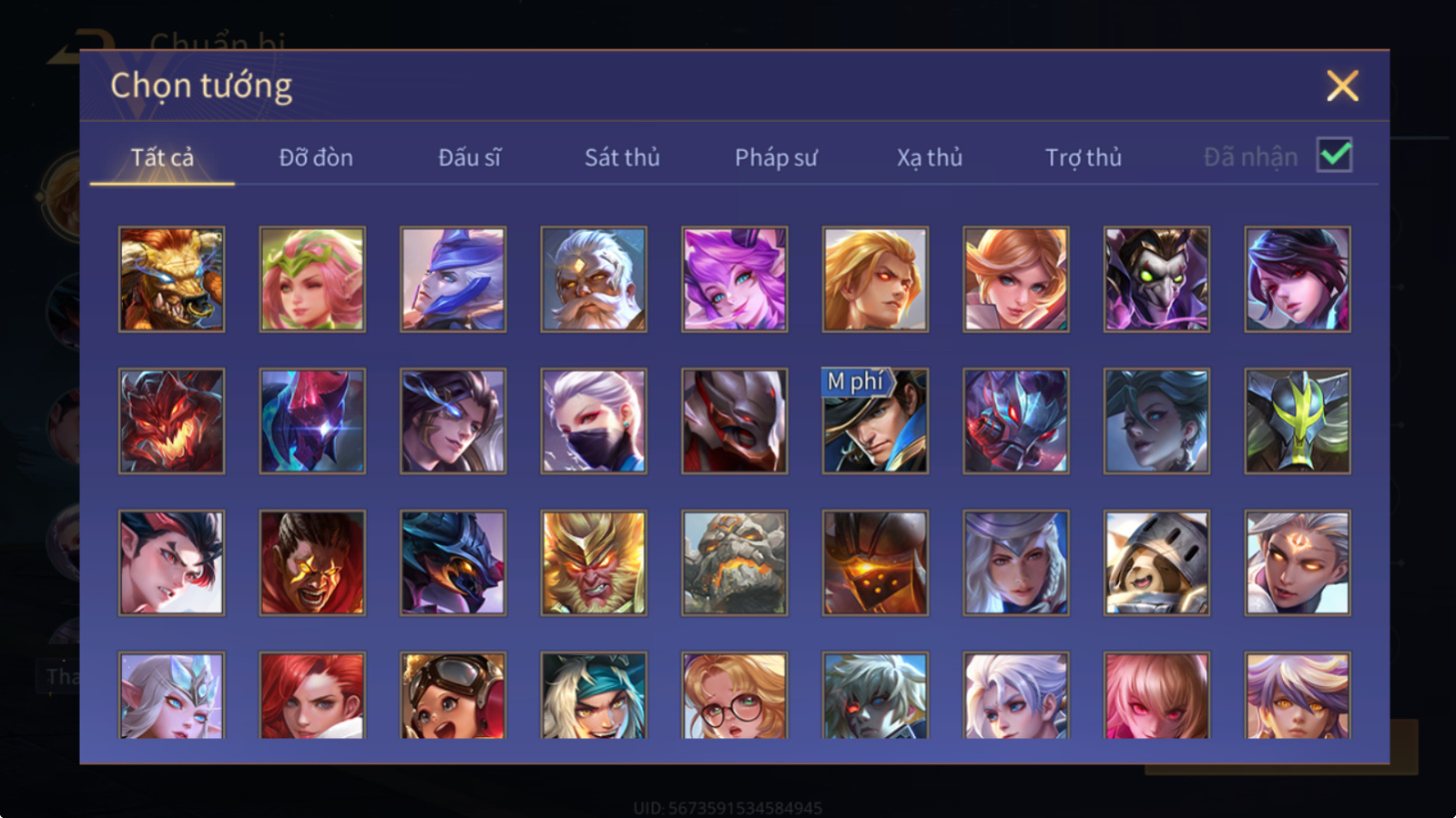Choose the stone golem hero portrait
1456x818 pixels.
tap(734, 562)
